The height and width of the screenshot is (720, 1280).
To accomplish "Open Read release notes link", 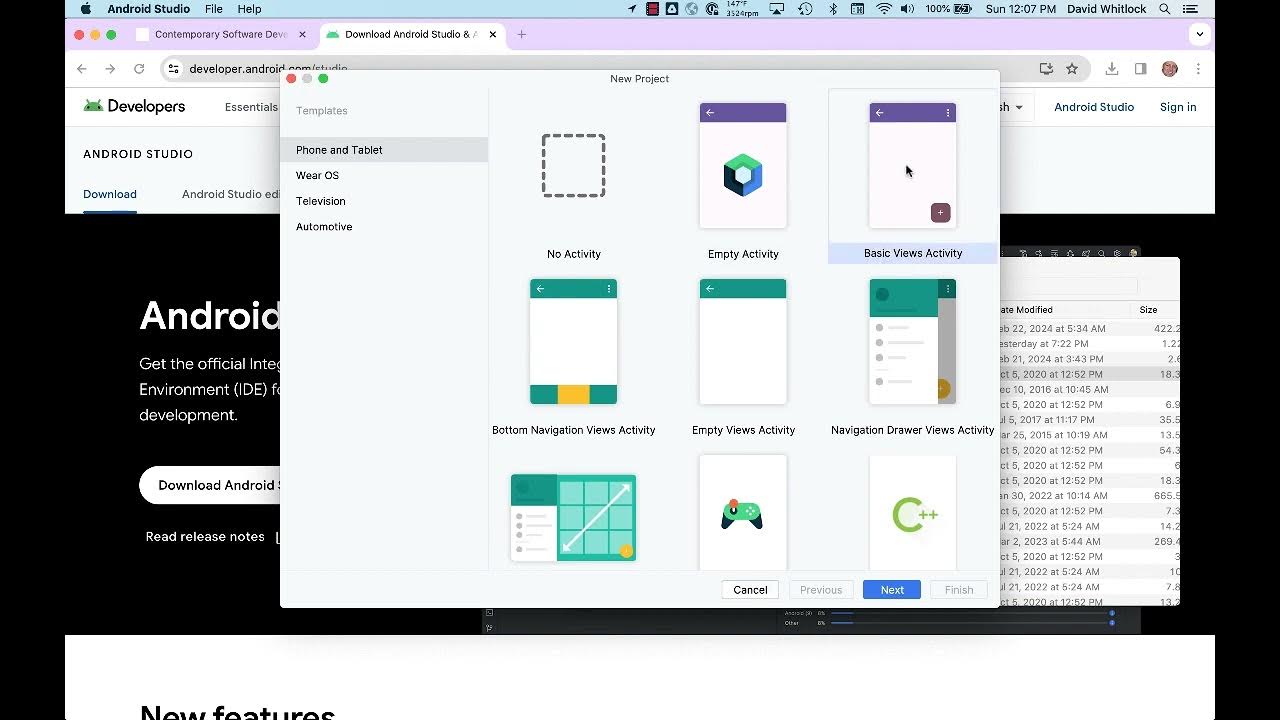I will [205, 537].
